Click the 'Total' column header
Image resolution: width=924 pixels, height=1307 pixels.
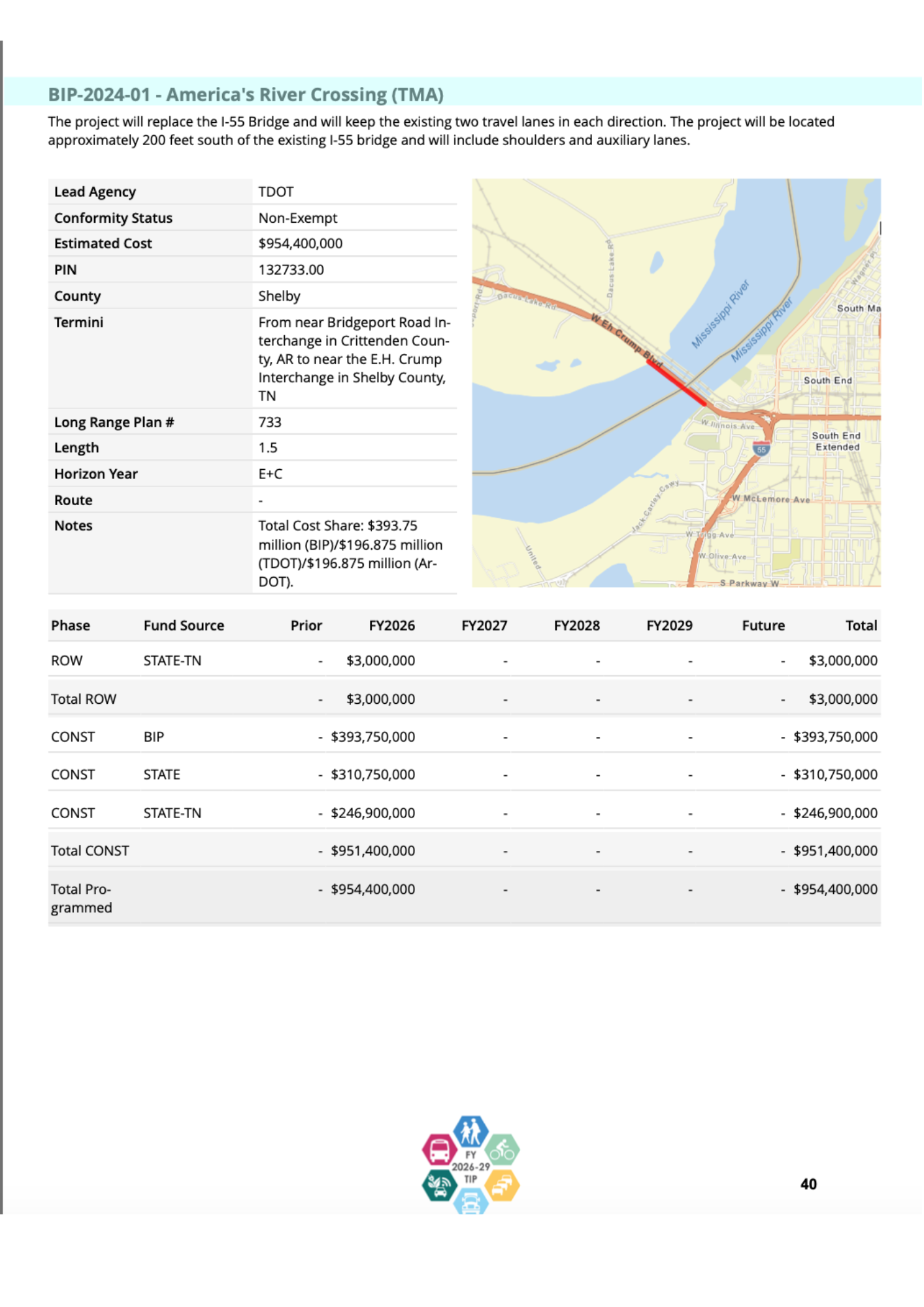tap(861, 625)
